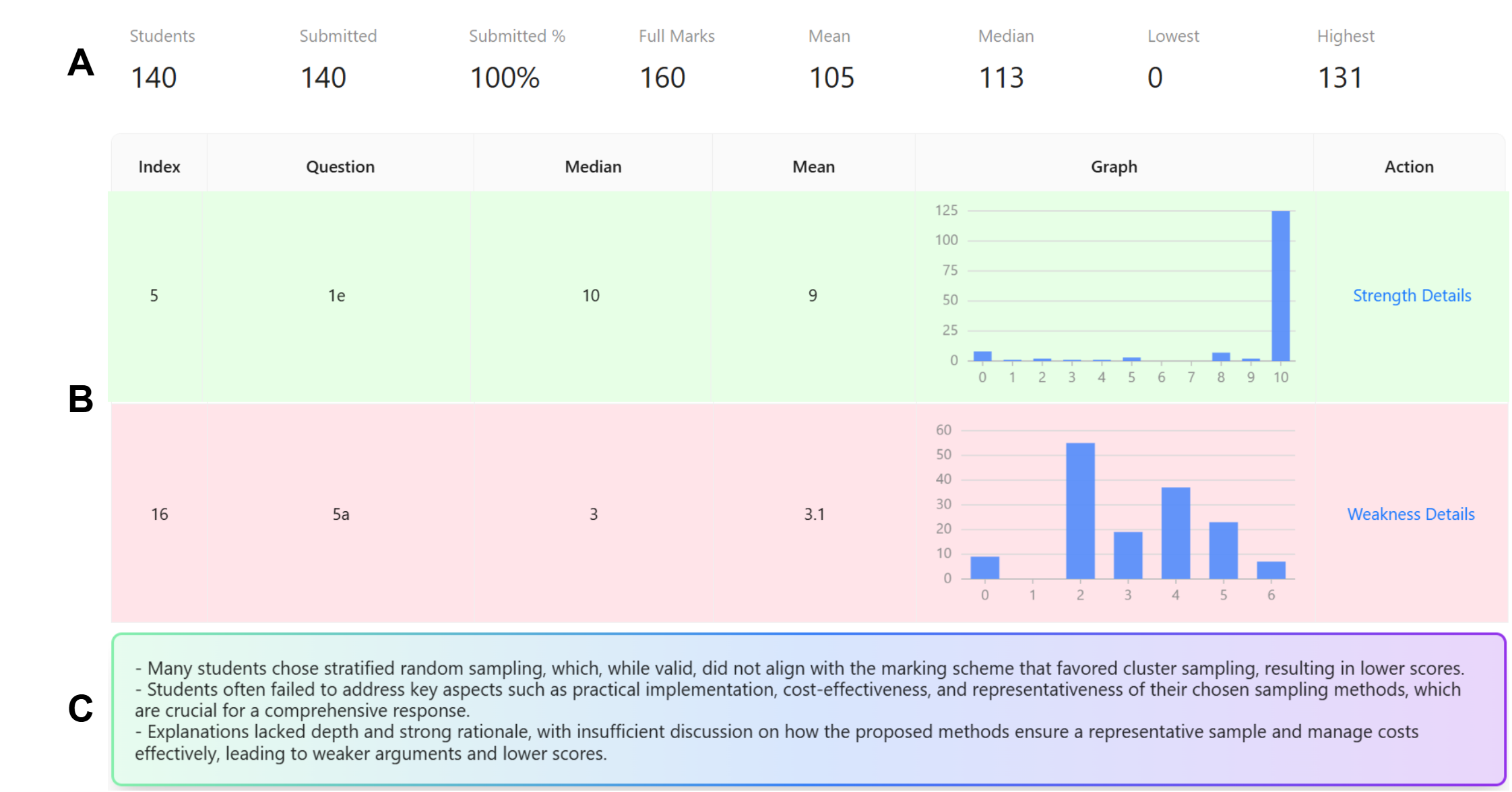Select the question 1e row cell
Screen dimensions: 1512x792
(337, 296)
